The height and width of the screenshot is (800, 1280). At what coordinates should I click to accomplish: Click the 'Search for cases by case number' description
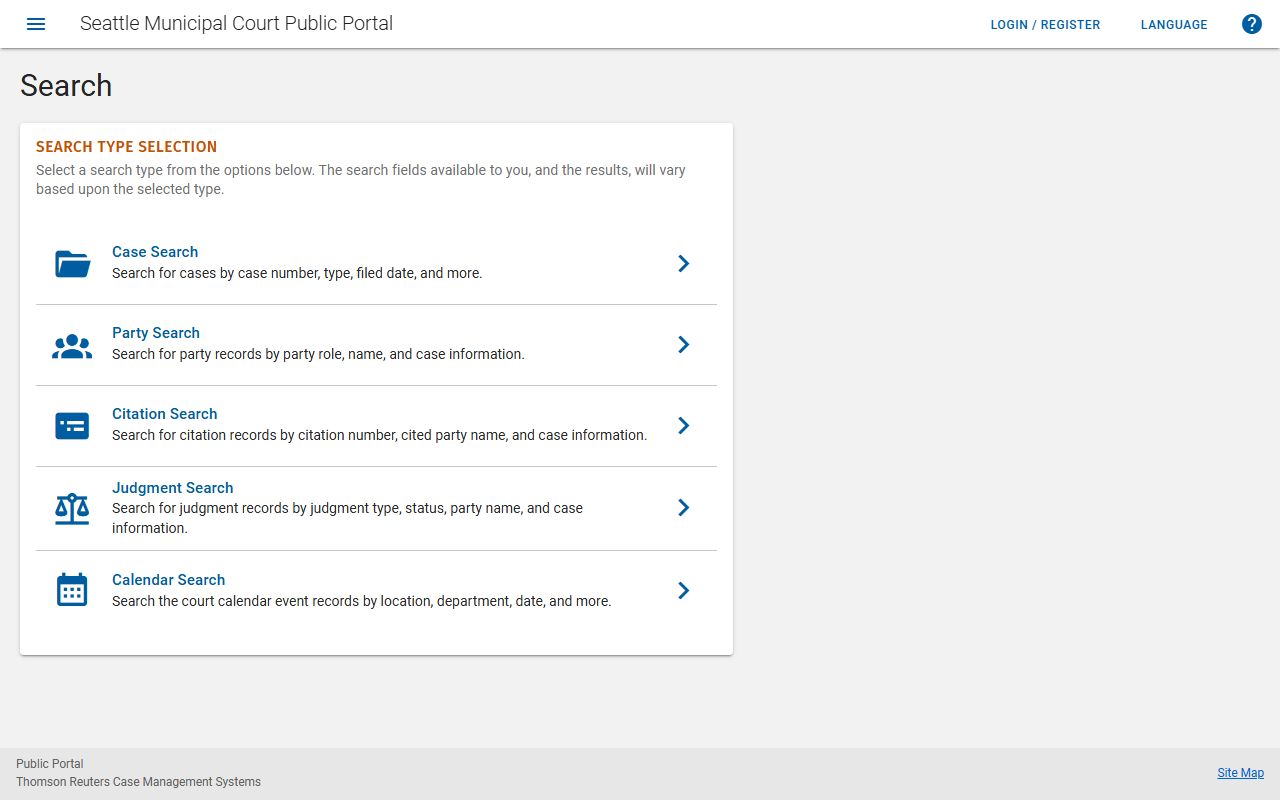[297, 273]
